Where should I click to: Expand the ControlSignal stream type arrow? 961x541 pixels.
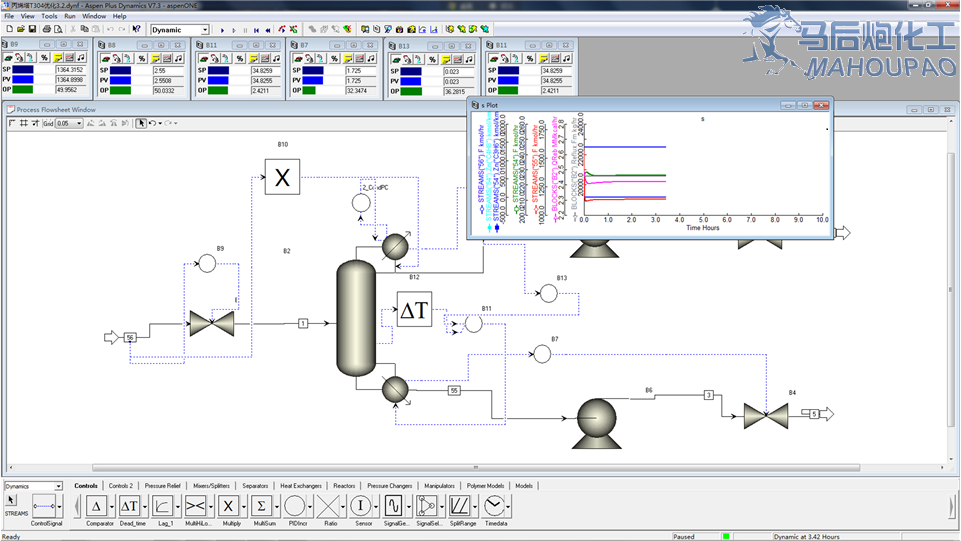coord(59,506)
